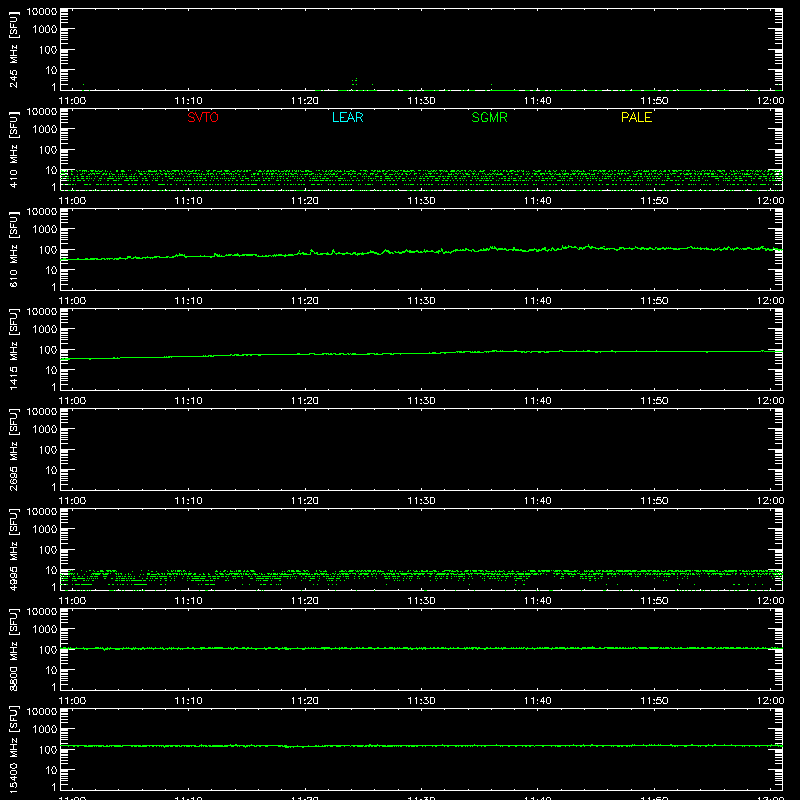Click the 1000 tick label on 410 MHz axis
This screenshot has height=800, width=800.
(45, 130)
